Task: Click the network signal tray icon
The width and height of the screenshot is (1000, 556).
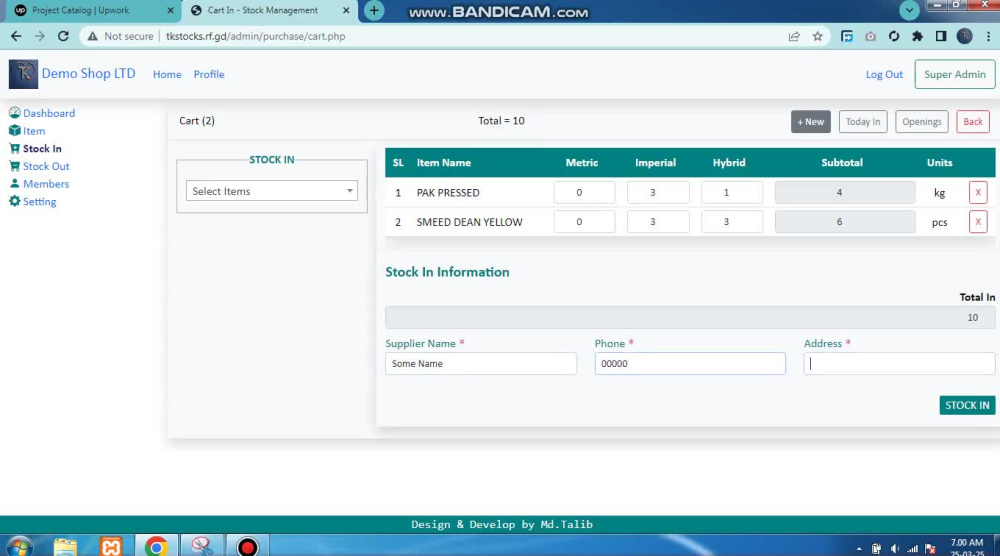Action: 913,549
